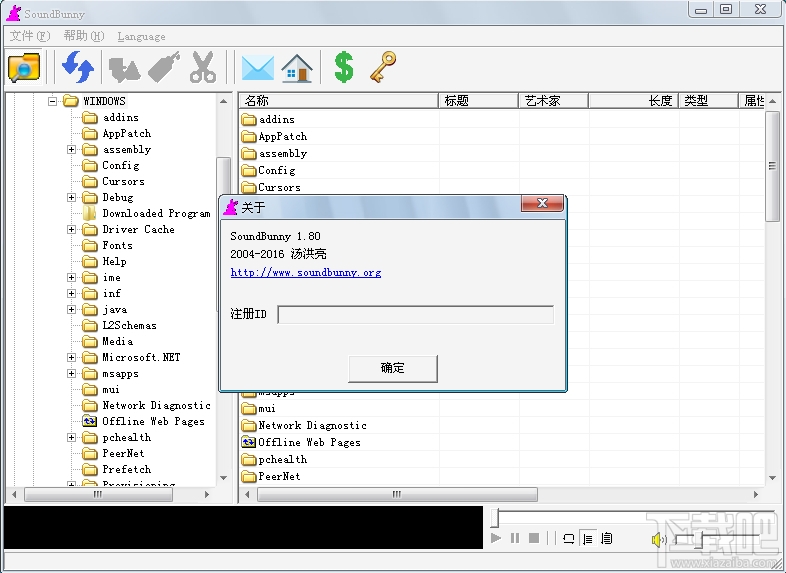Select Network Diagnostic in the tree
Image resolution: width=786 pixels, height=573 pixels.
pyautogui.click(x=156, y=406)
